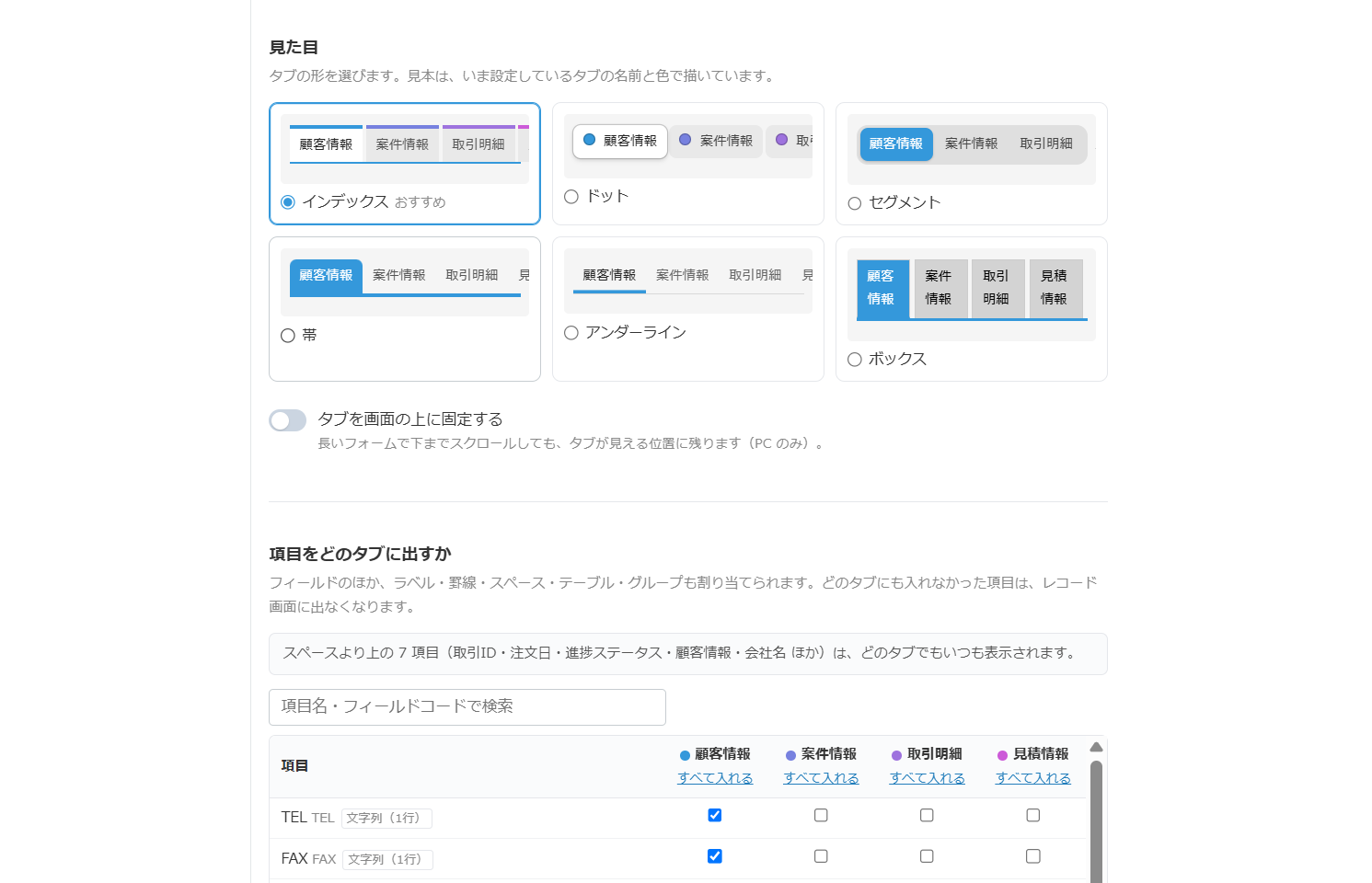
Task: Uncheck TEL row 顧客情報 checkbox
Action: coord(715,815)
